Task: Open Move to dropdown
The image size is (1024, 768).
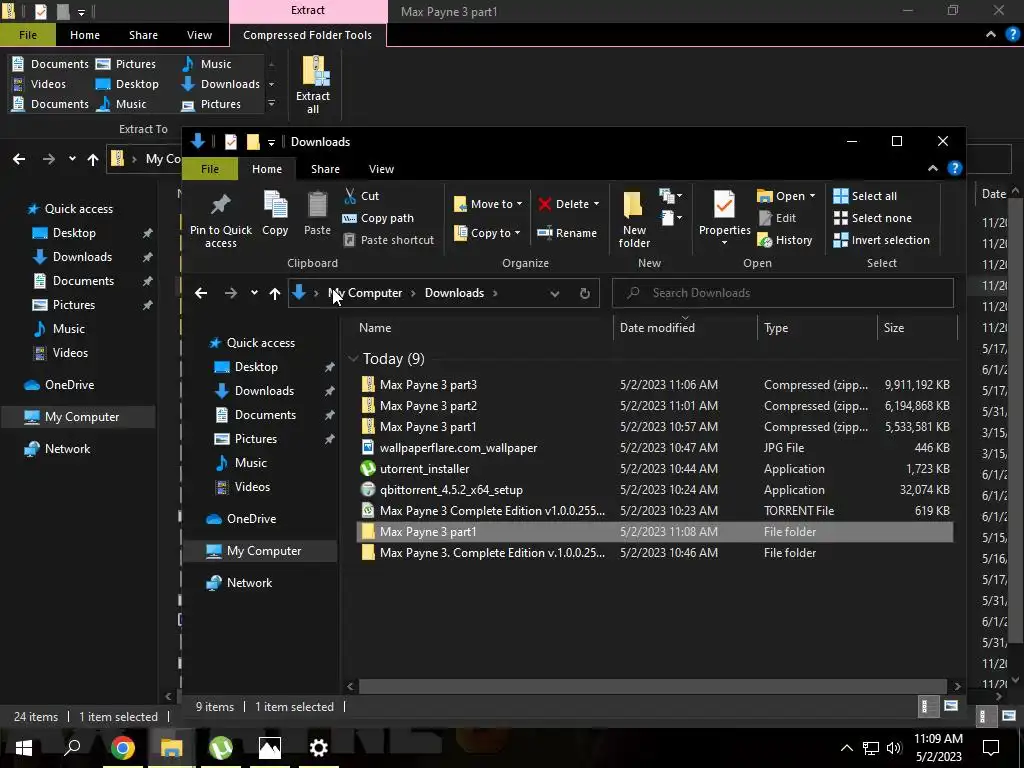Action: point(488,204)
